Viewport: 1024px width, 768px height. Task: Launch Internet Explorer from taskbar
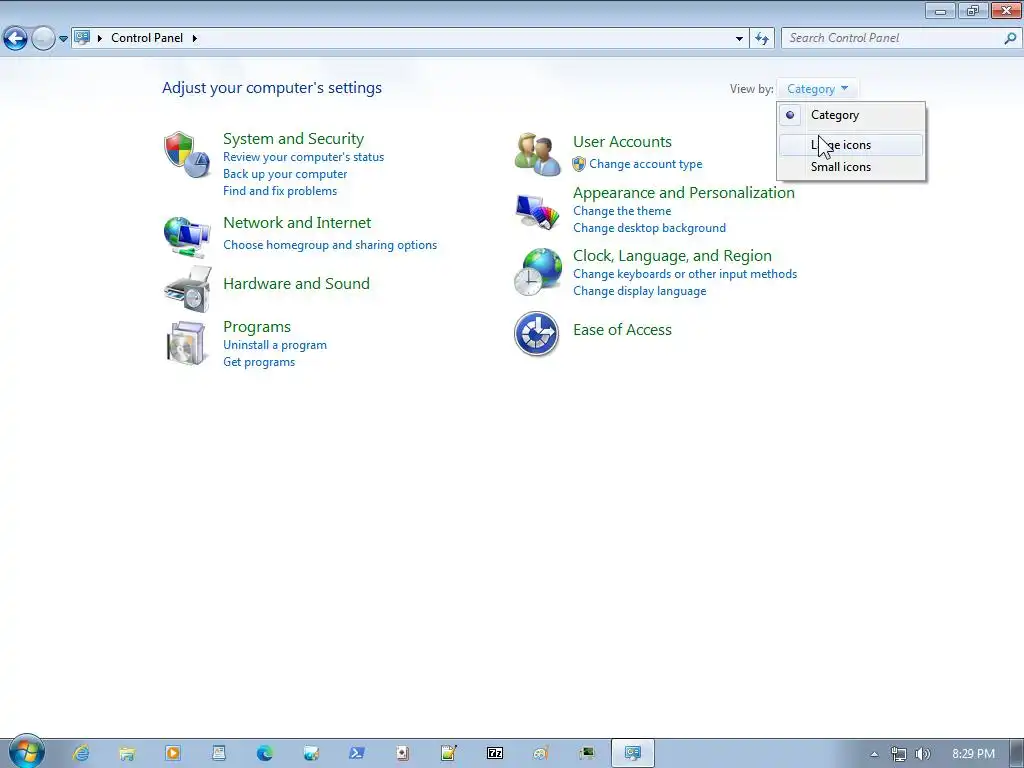tap(81, 753)
